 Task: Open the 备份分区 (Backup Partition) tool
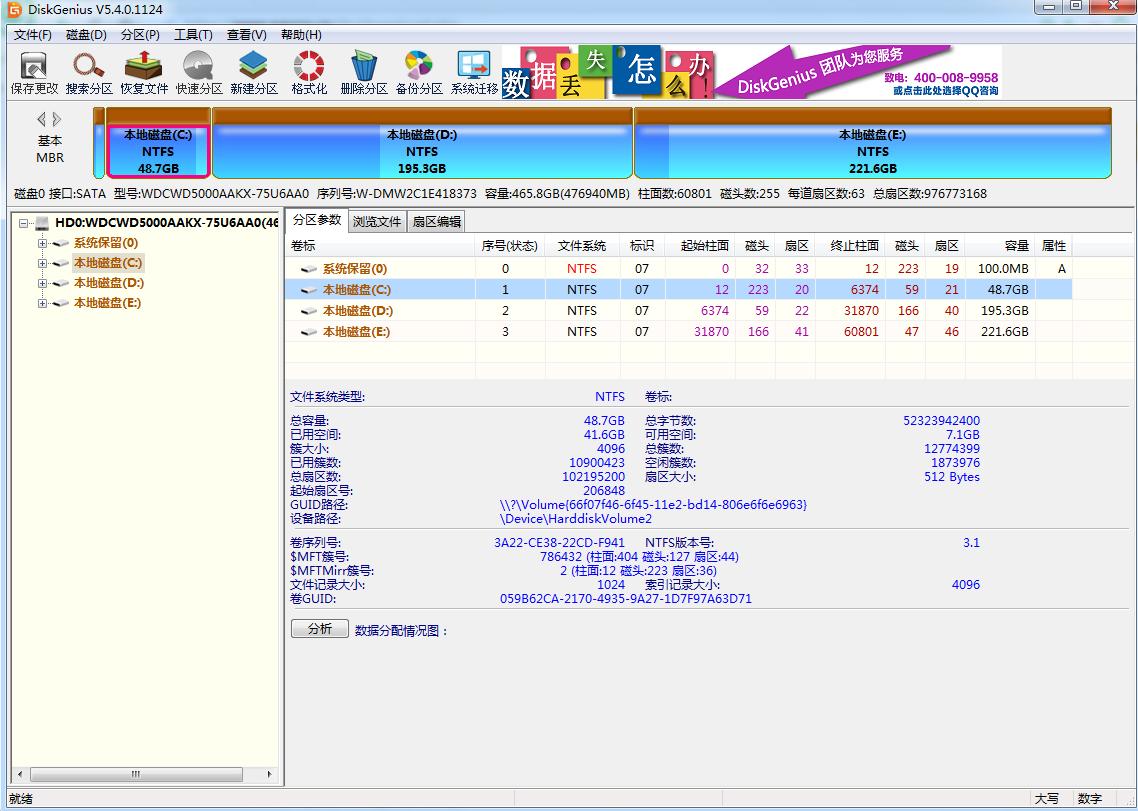[417, 71]
